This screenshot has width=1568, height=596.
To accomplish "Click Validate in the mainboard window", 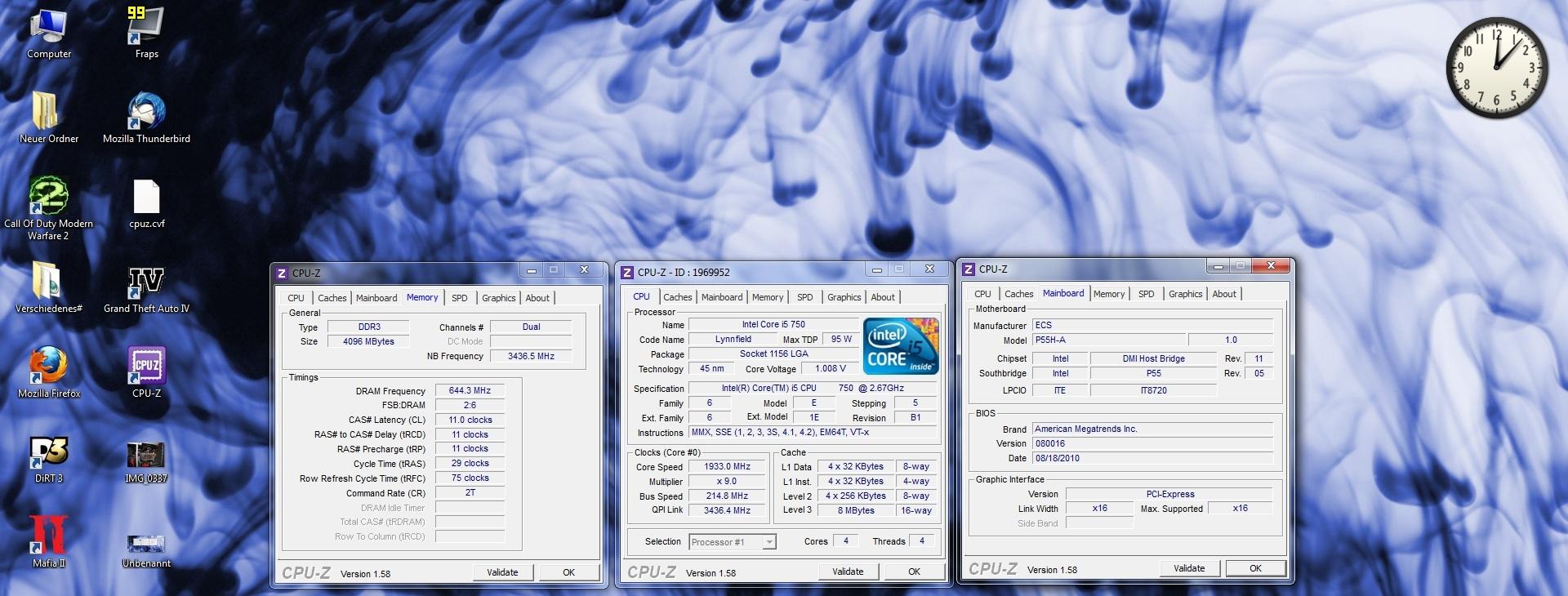I will pyautogui.click(x=1189, y=568).
